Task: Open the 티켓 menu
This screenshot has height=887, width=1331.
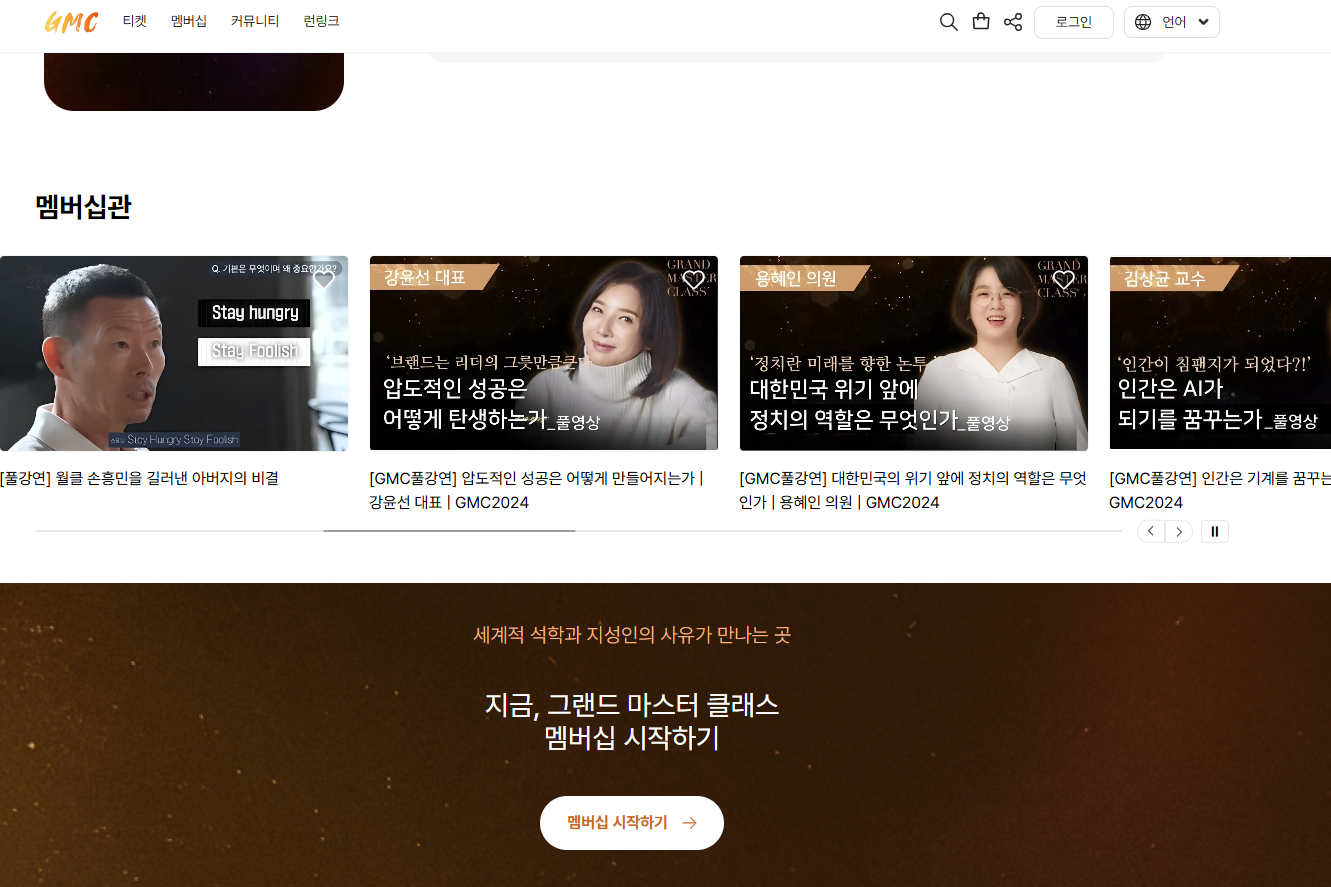Action: [135, 21]
